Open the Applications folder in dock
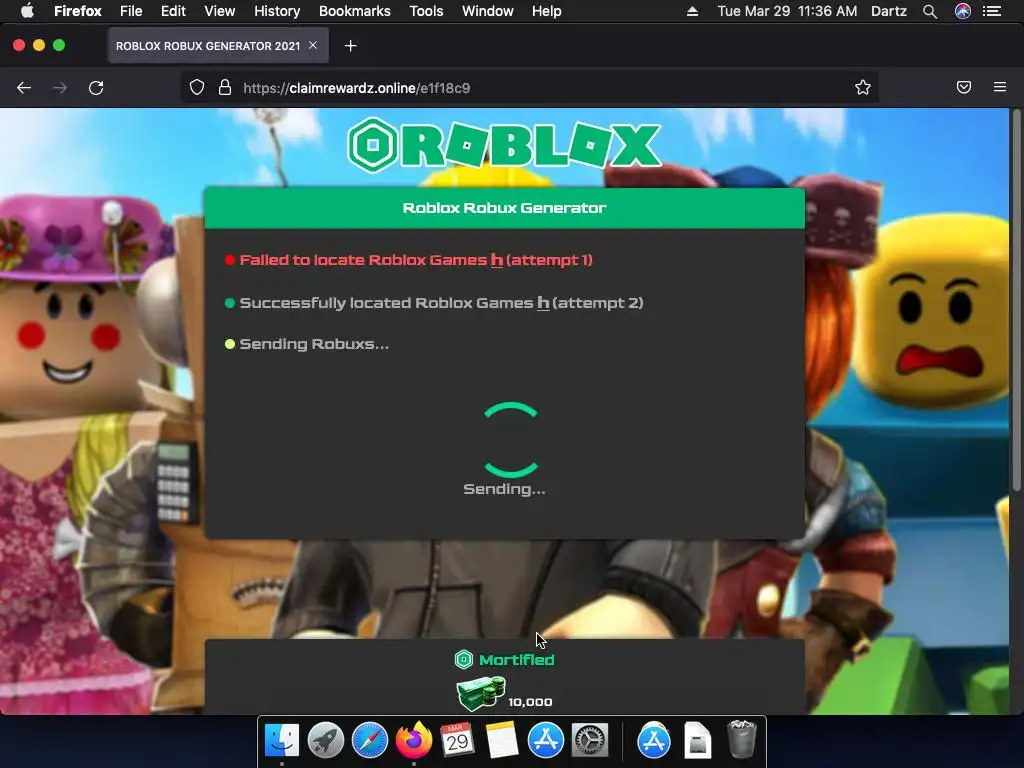The image size is (1024, 768). click(x=654, y=740)
